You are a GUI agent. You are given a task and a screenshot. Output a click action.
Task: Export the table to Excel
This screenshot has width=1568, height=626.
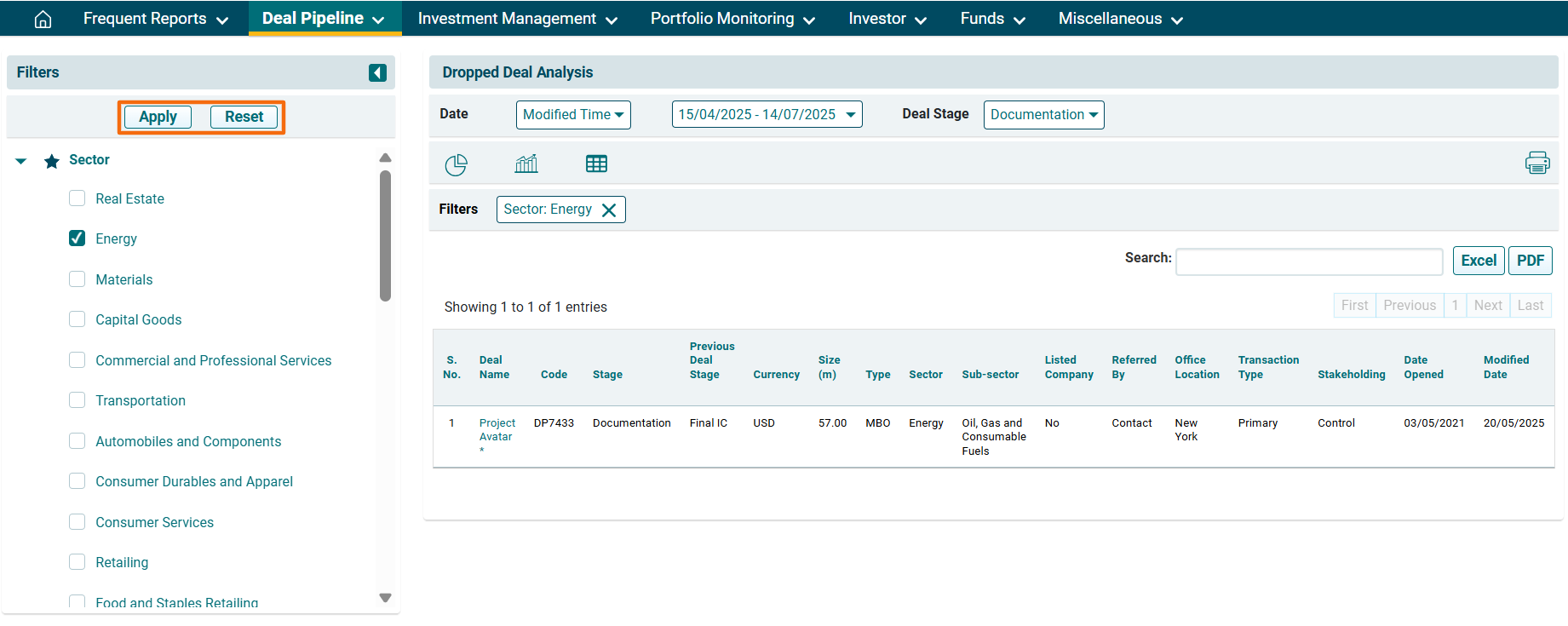(1478, 261)
